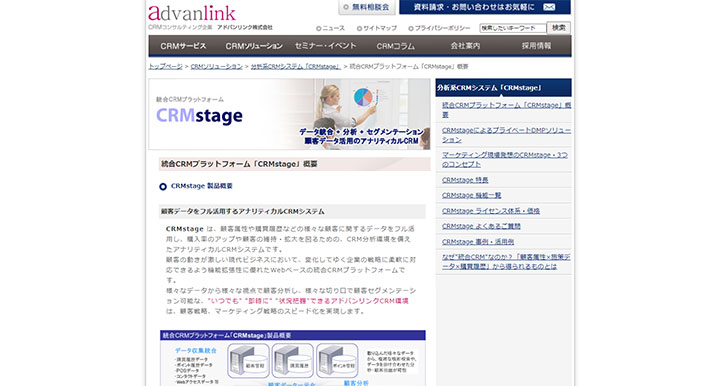Click the CRMstage 製品概要 anchor link
The image size is (720, 386).
[202, 186]
